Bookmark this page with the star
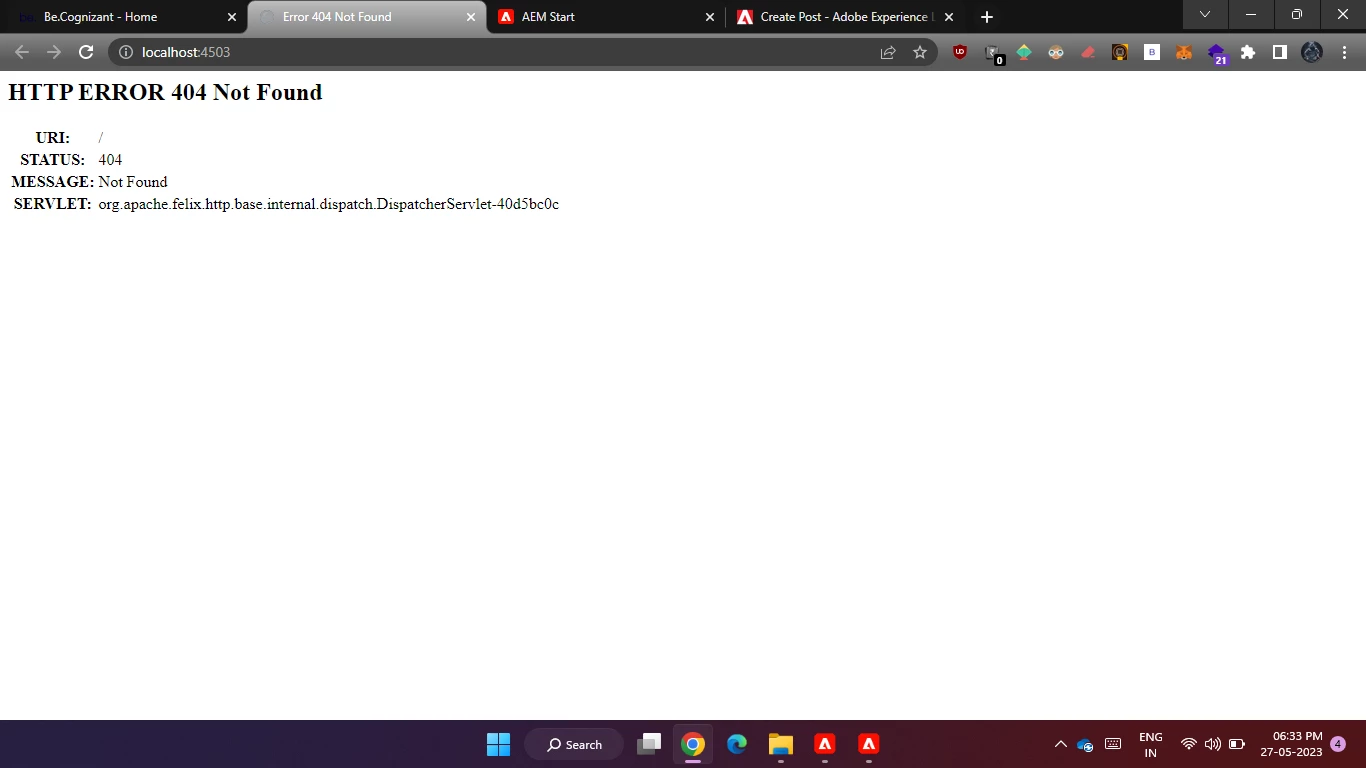This screenshot has width=1366, height=768. 920,52
